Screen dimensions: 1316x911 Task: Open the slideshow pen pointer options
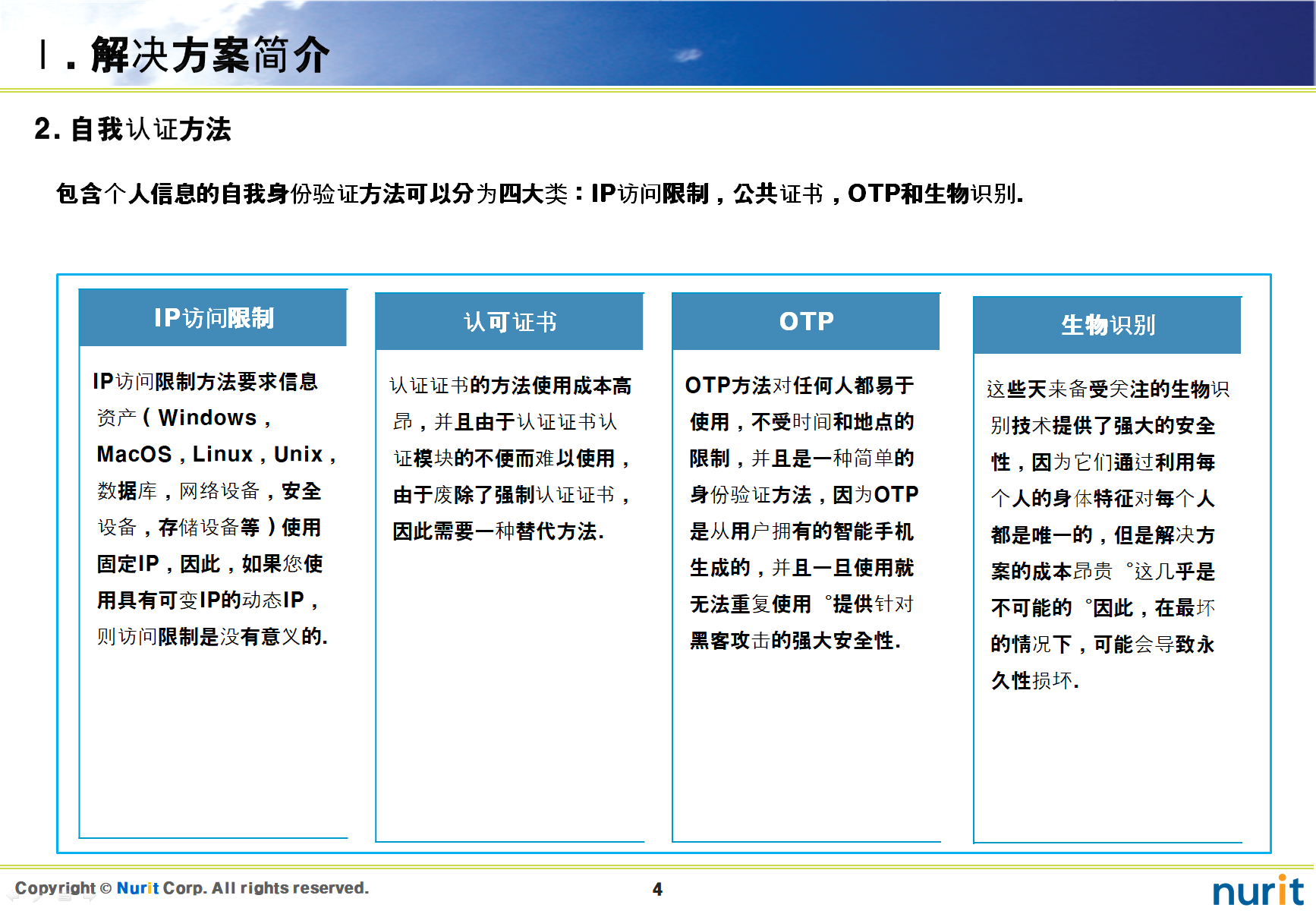[38, 896]
